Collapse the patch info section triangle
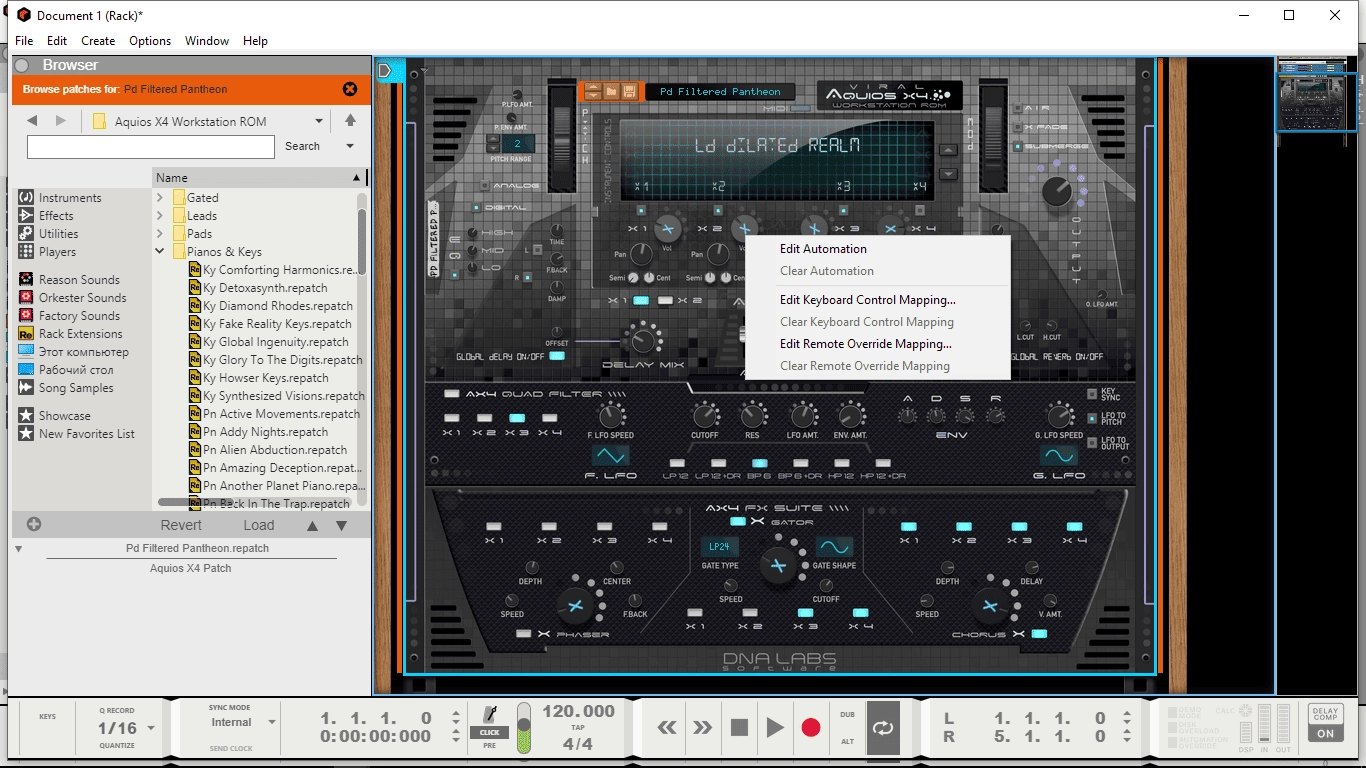Image resolution: width=1366 pixels, height=768 pixels. click(18, 549)
